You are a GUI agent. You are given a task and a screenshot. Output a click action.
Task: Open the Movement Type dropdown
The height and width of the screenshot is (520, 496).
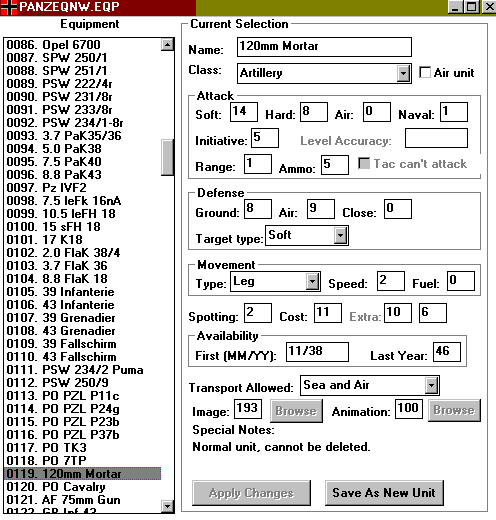[x=312, y=282]
